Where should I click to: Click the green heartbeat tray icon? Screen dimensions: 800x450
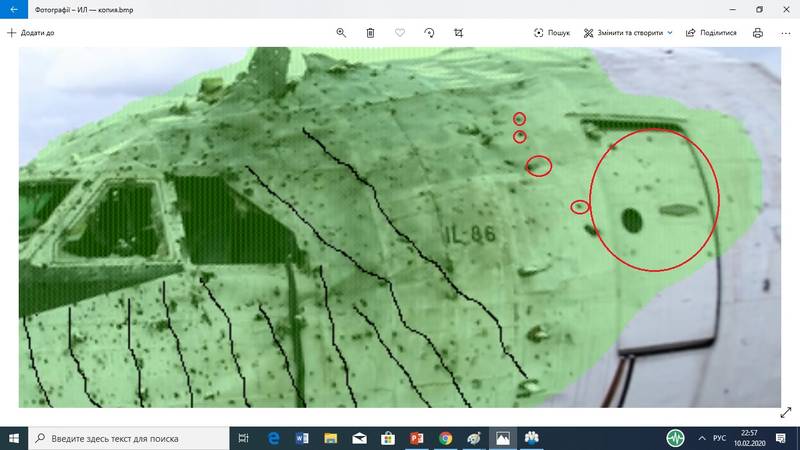(676, 438)
